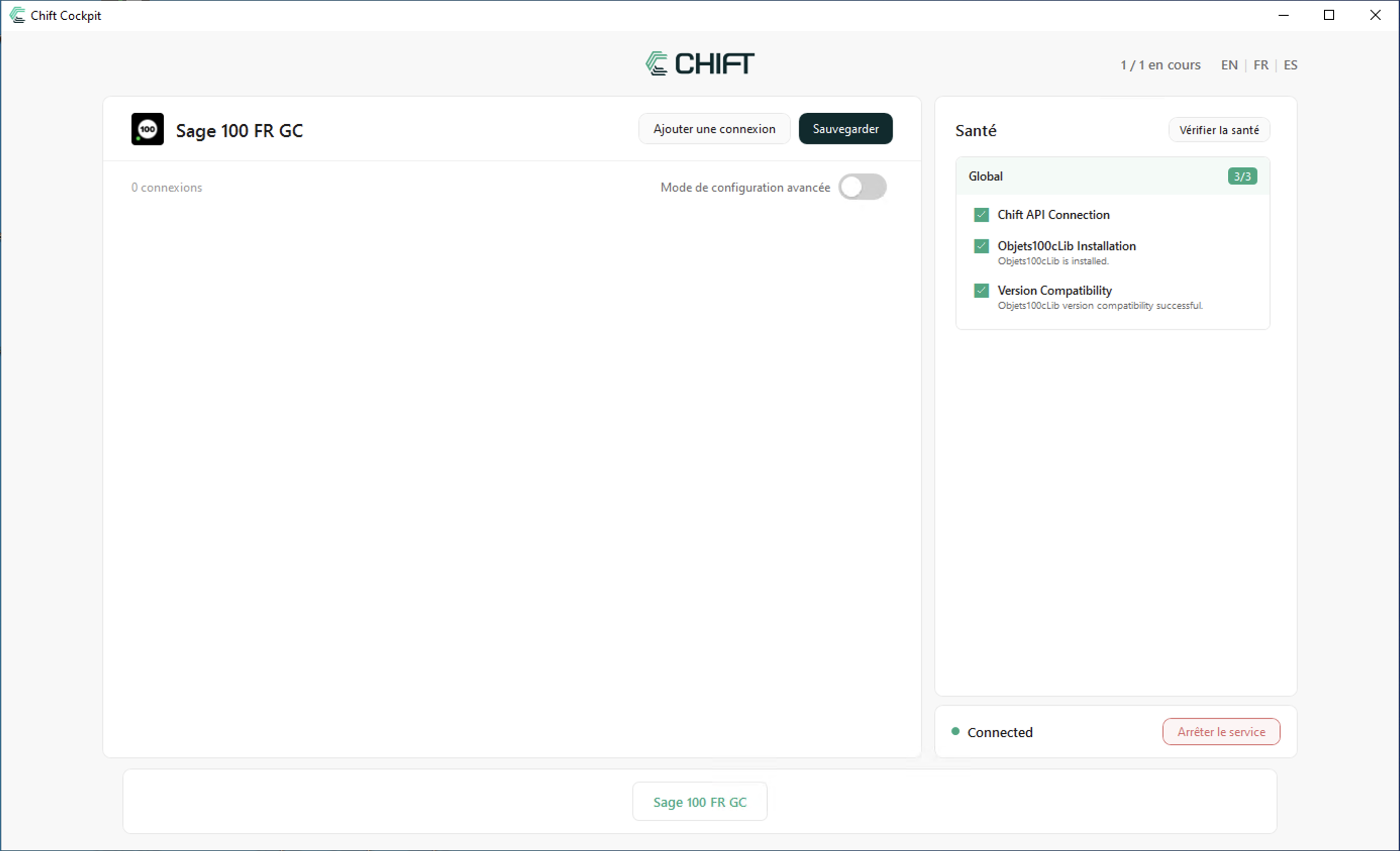
Task: Stop service via Arrêter le service
Action: (x=1221, y=732)
